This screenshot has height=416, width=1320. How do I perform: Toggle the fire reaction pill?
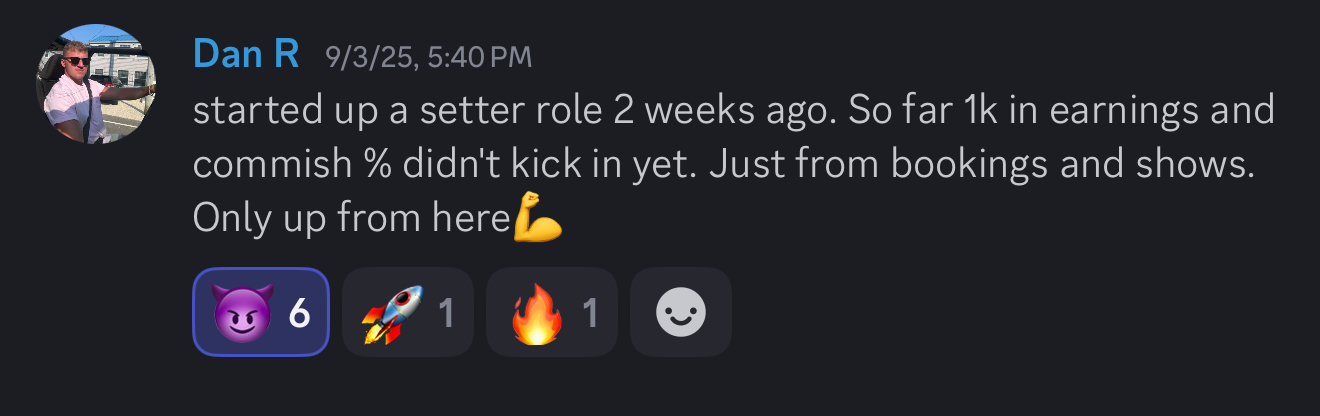coord(551,312)
